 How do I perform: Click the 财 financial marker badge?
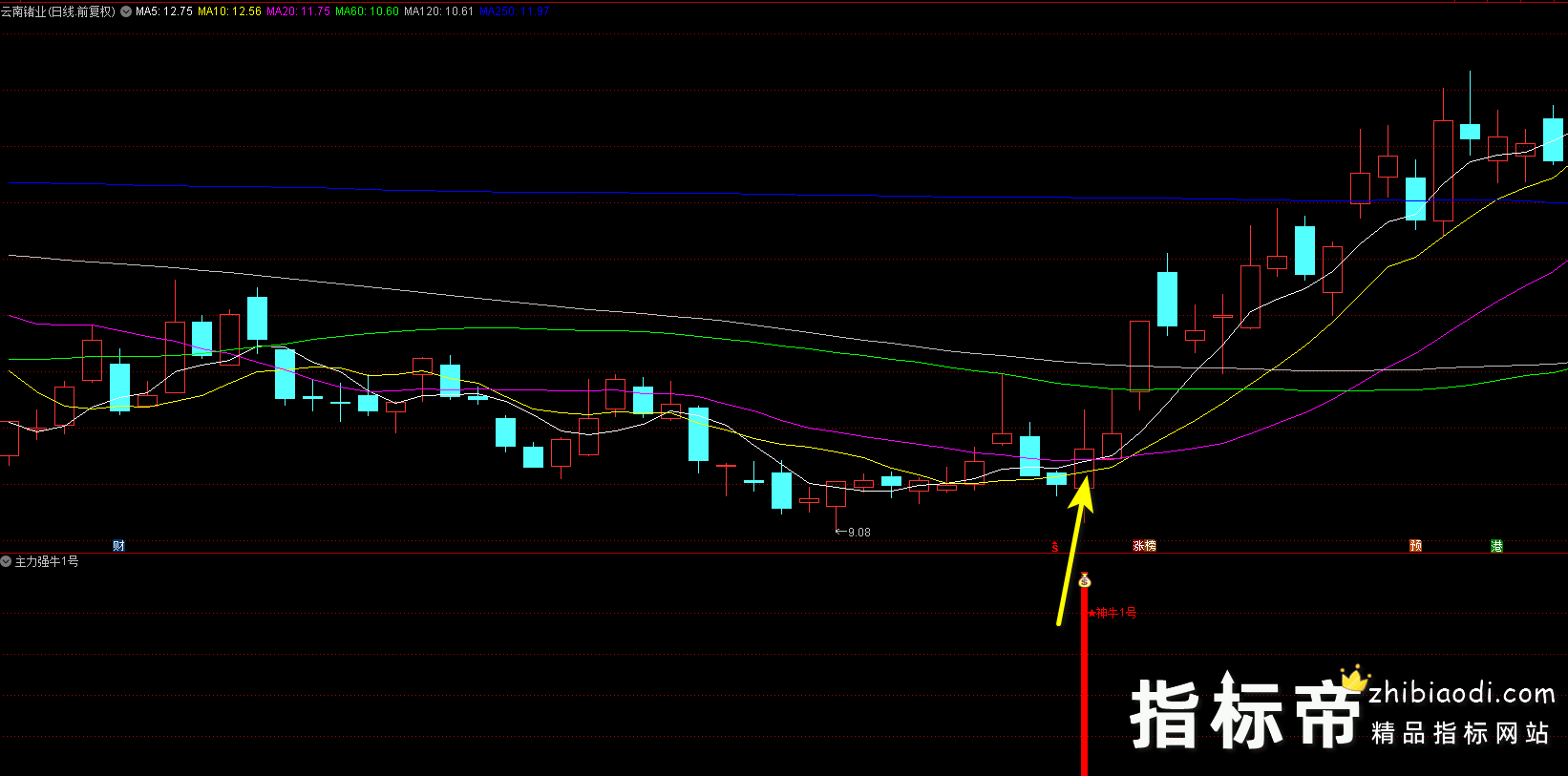pos(118,546)
